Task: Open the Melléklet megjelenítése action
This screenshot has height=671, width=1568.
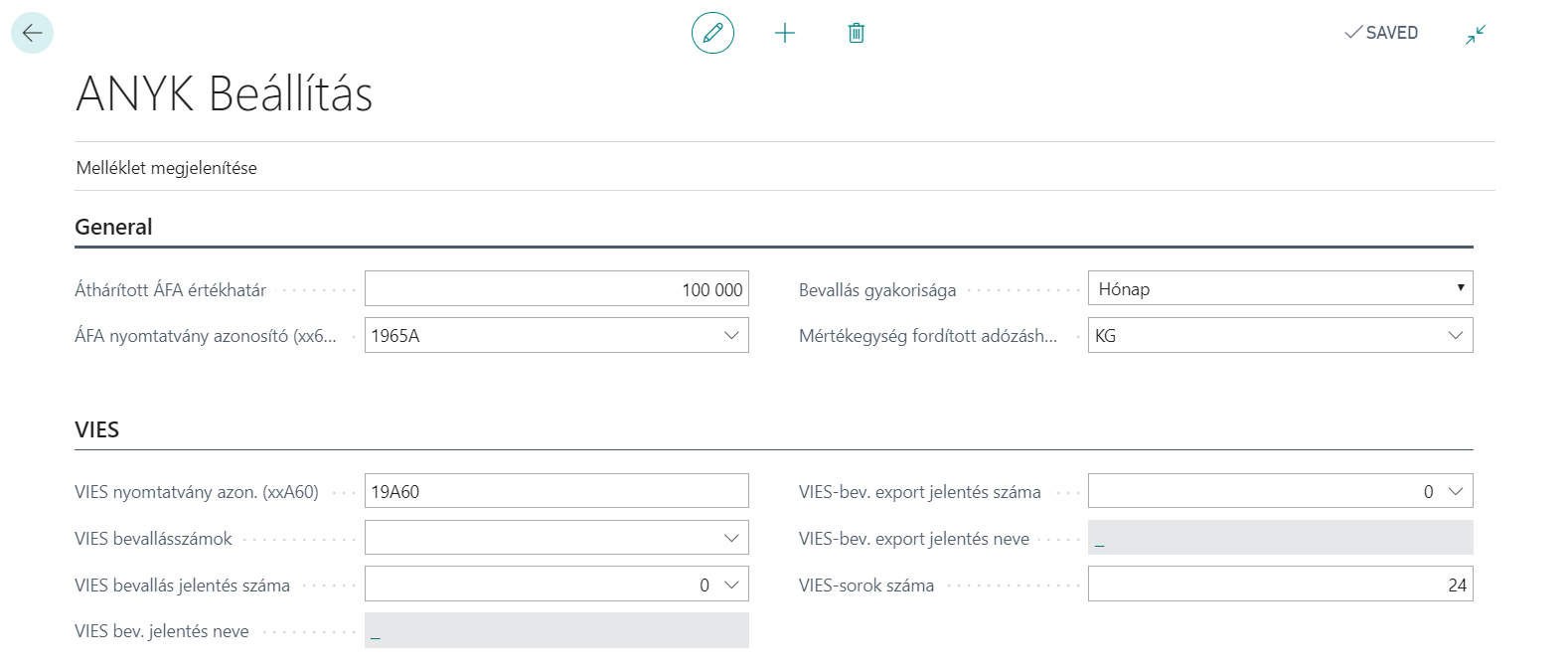Action: click(x=166, y=168)
